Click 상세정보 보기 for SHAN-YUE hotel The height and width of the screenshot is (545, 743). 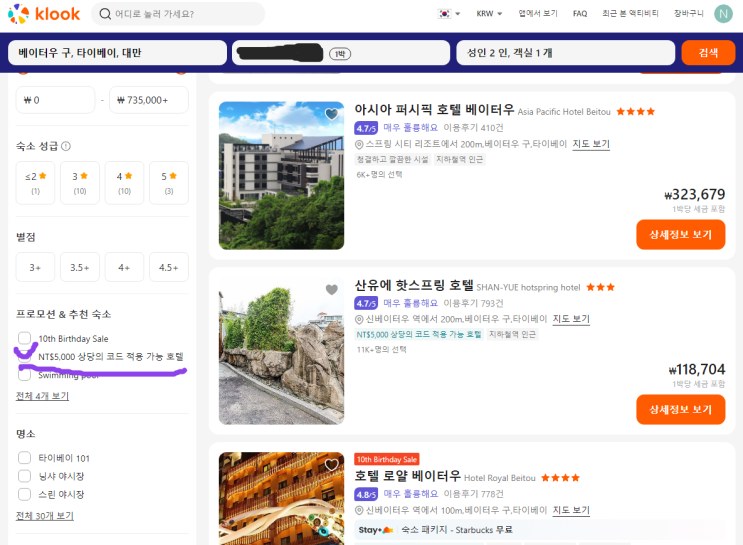pyautogui.click(x=680, y=409)
